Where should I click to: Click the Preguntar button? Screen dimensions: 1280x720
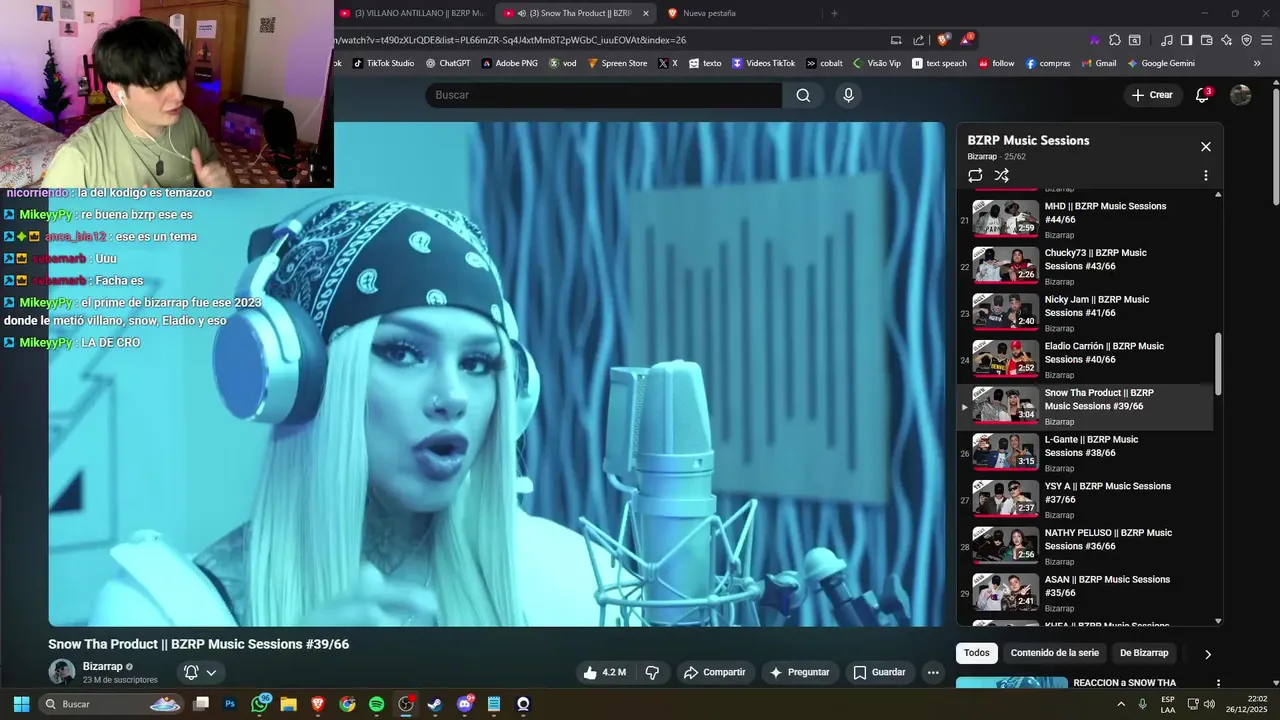tap(799, 672)
